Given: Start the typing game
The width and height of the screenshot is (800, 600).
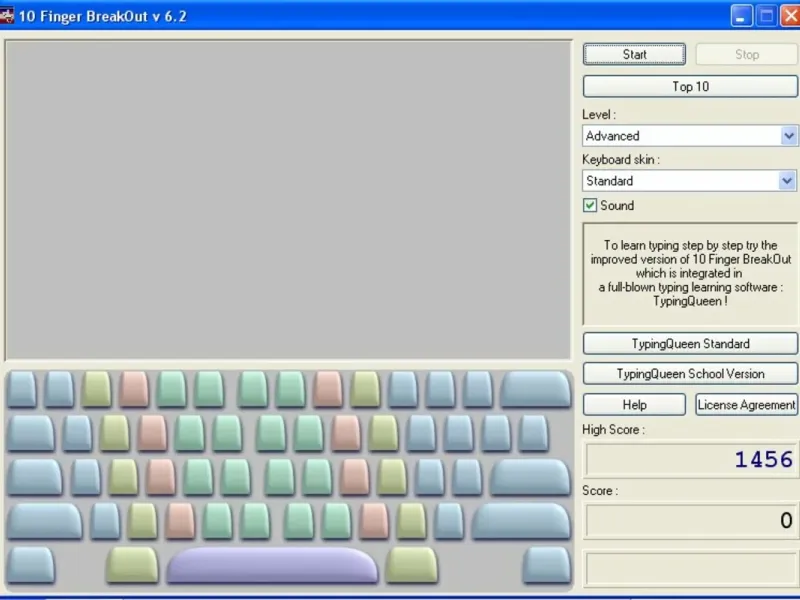Looking at the screenshot, I should click(x=634, y=54).
